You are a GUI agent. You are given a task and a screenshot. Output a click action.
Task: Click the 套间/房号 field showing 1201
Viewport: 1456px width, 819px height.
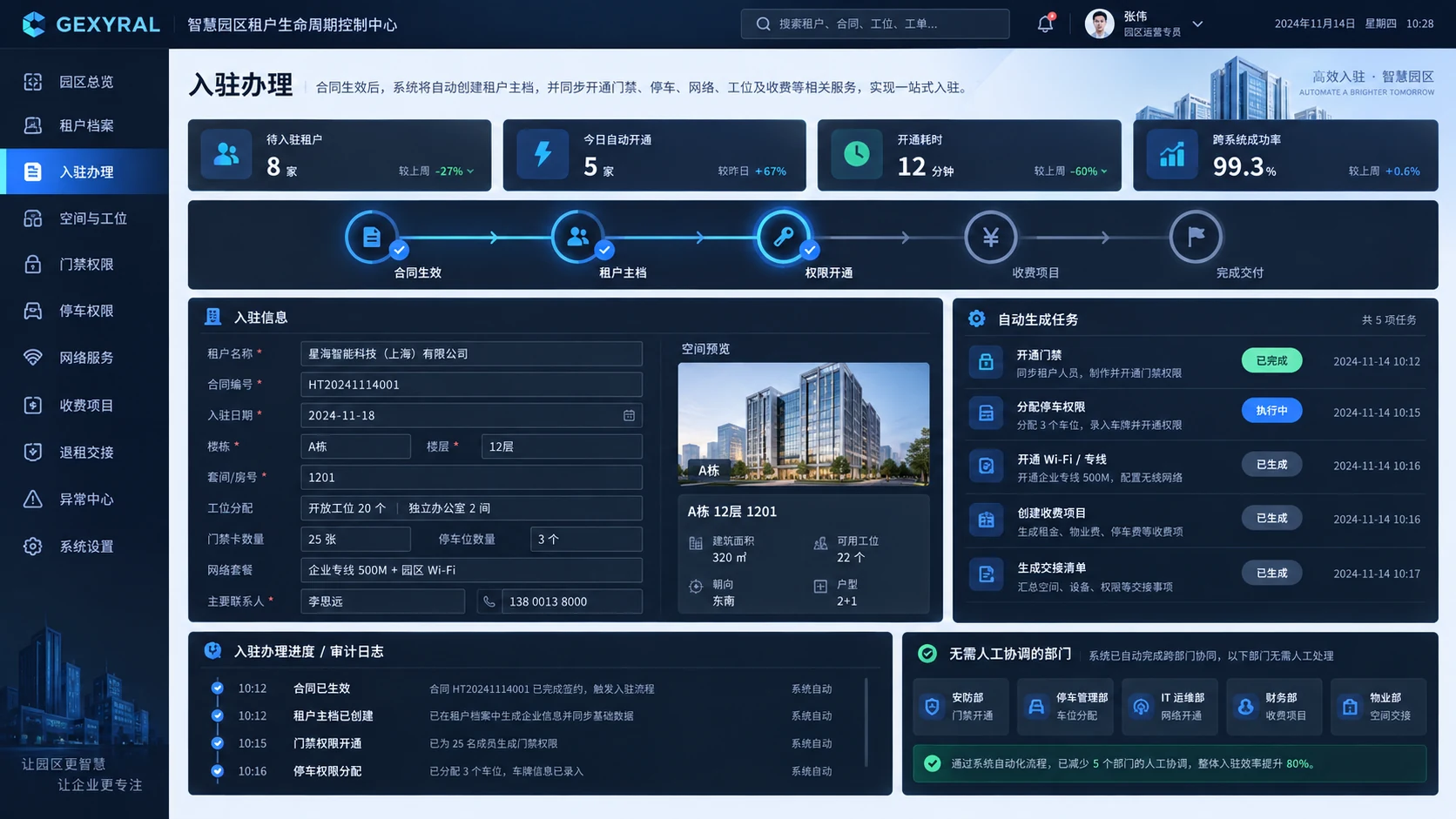[471, 477]
